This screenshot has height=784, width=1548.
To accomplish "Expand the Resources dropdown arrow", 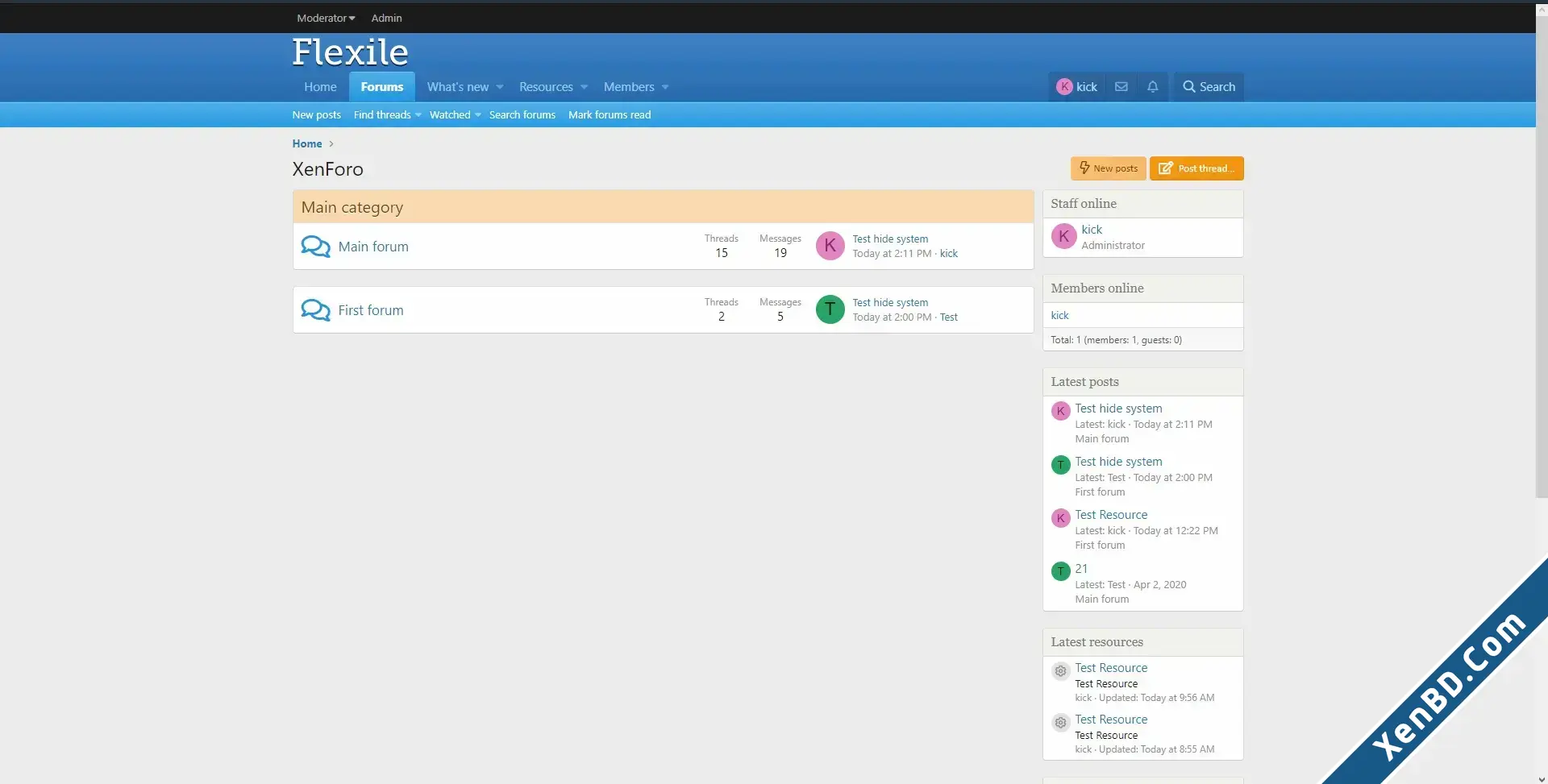I will pyautogui.click(x=585, y=87).
